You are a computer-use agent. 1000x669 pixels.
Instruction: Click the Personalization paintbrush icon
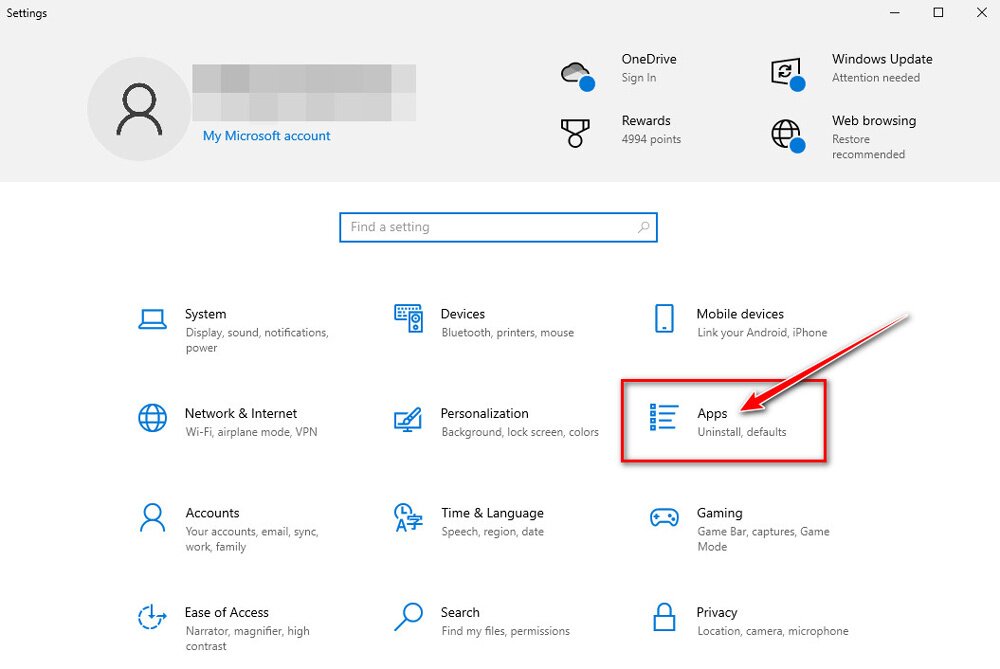(408, 419)
